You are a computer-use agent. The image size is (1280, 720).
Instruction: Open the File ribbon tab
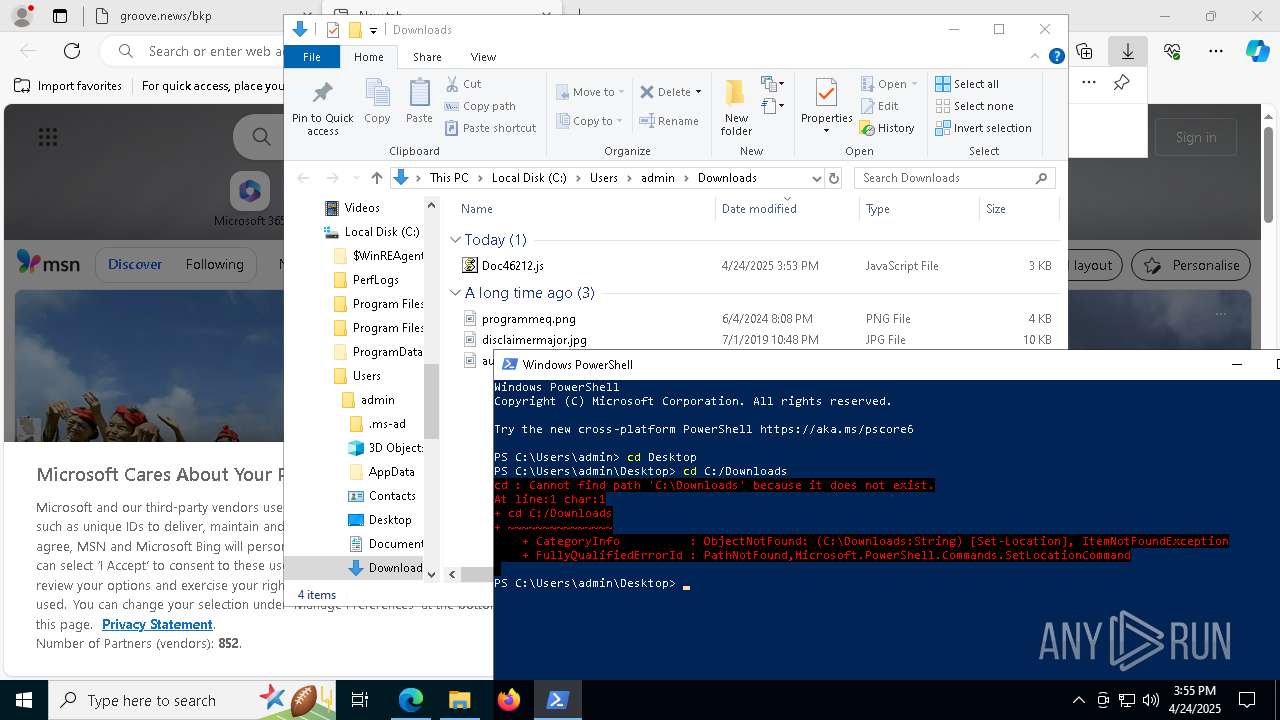[x=312, y=57]
